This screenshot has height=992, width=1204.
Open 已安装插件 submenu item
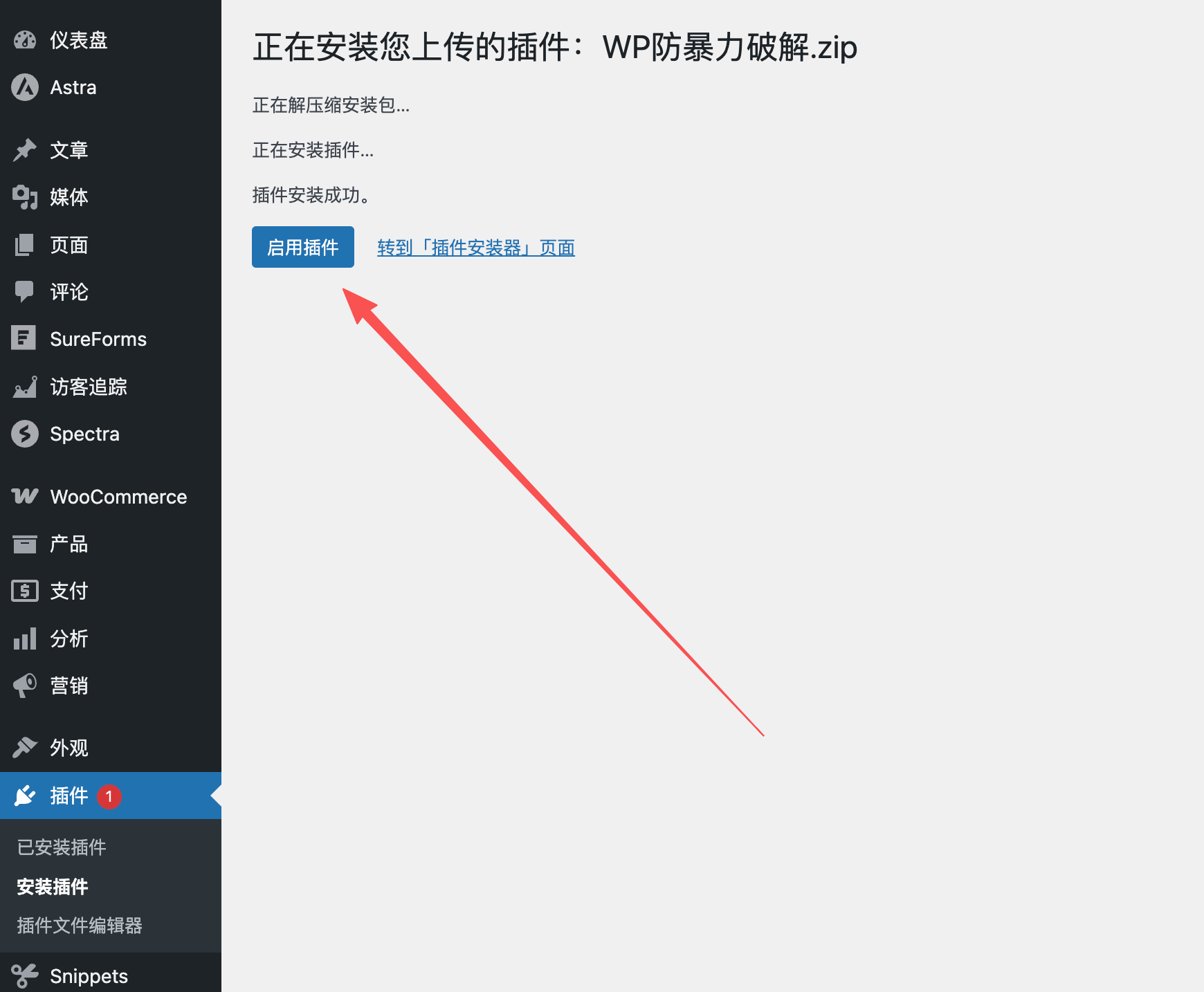pos(62,847)
